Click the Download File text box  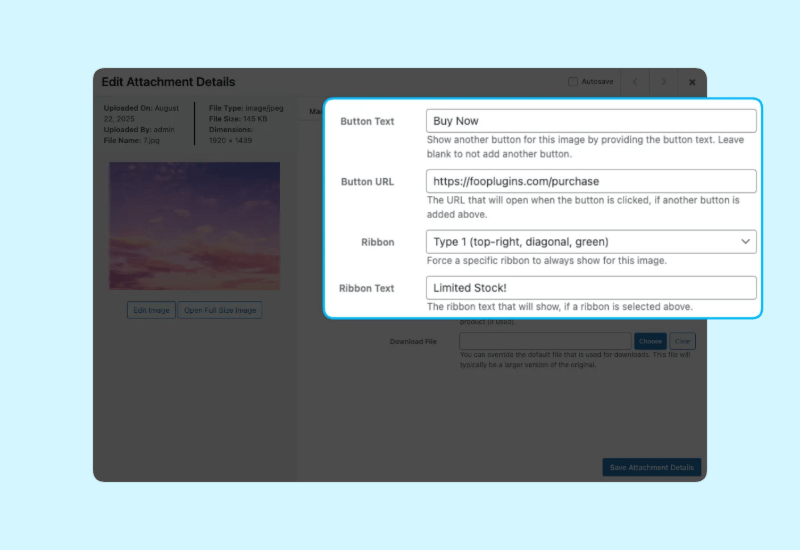(x=545, y=341)
